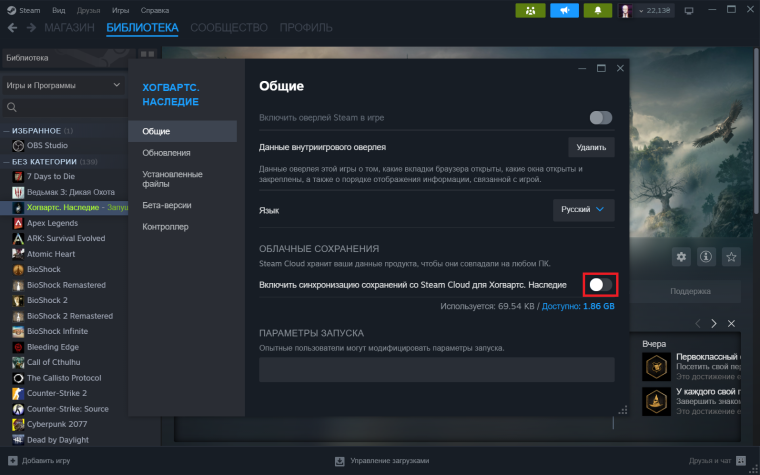Click the Библиотека home button
The image size is (760, 475).
[x=69, y=58]
